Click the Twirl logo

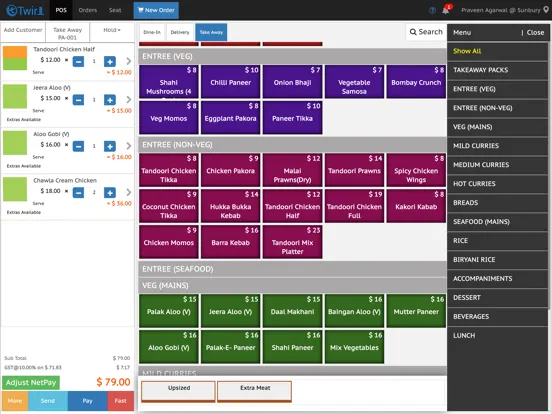point(25,10)
